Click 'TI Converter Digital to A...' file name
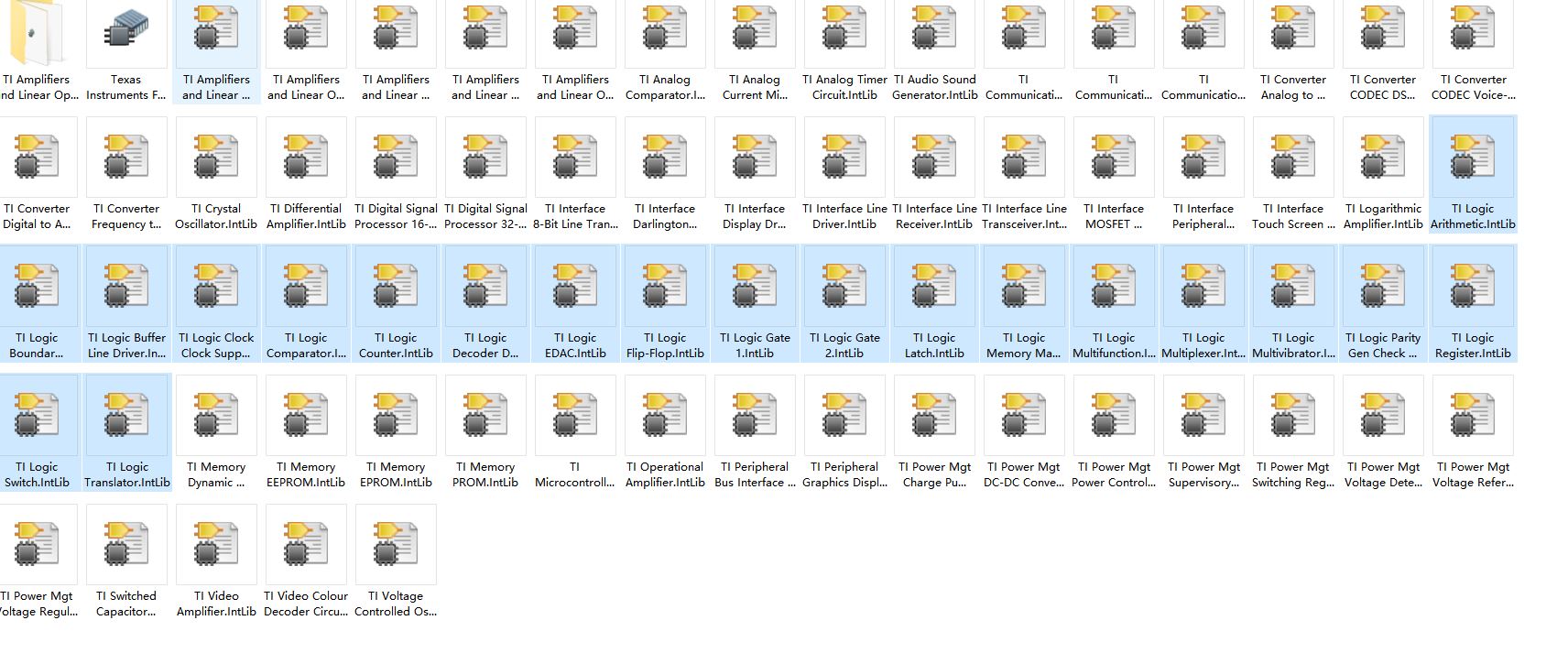1568x653 pixels. [37, 216]
